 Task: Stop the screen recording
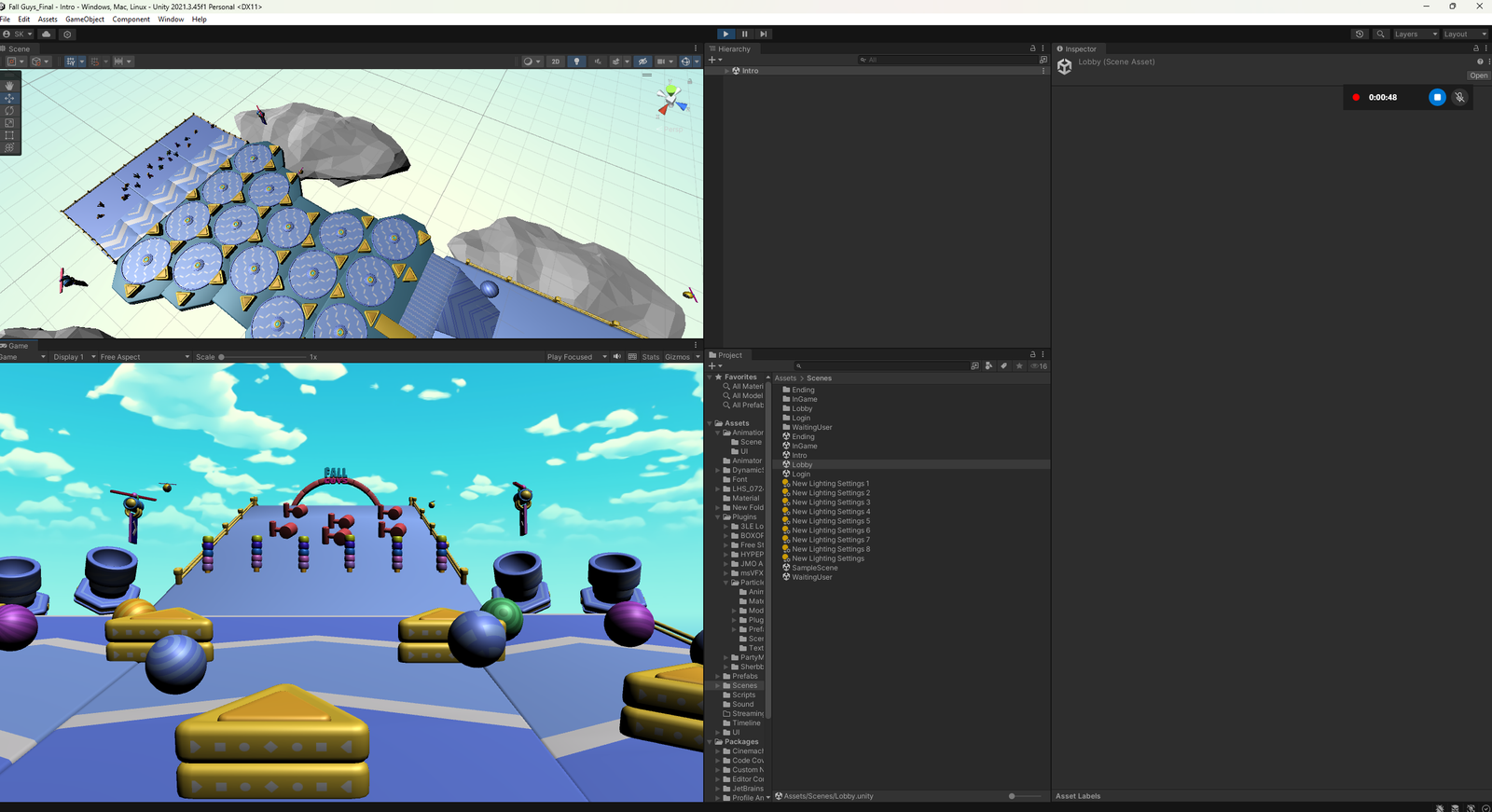coord(1437,97)
